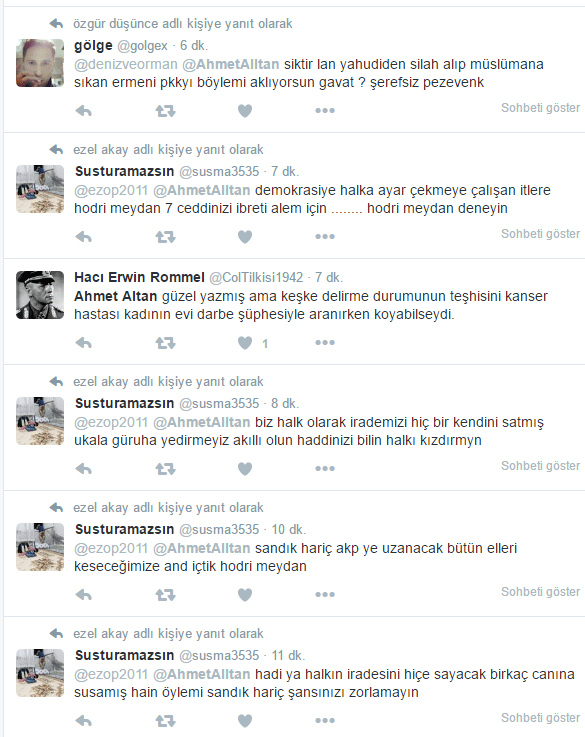This screenshot has width=585, height=737.
Task: Click Sohbeti göster on gölge's tweet
Action: pos(540,108)
